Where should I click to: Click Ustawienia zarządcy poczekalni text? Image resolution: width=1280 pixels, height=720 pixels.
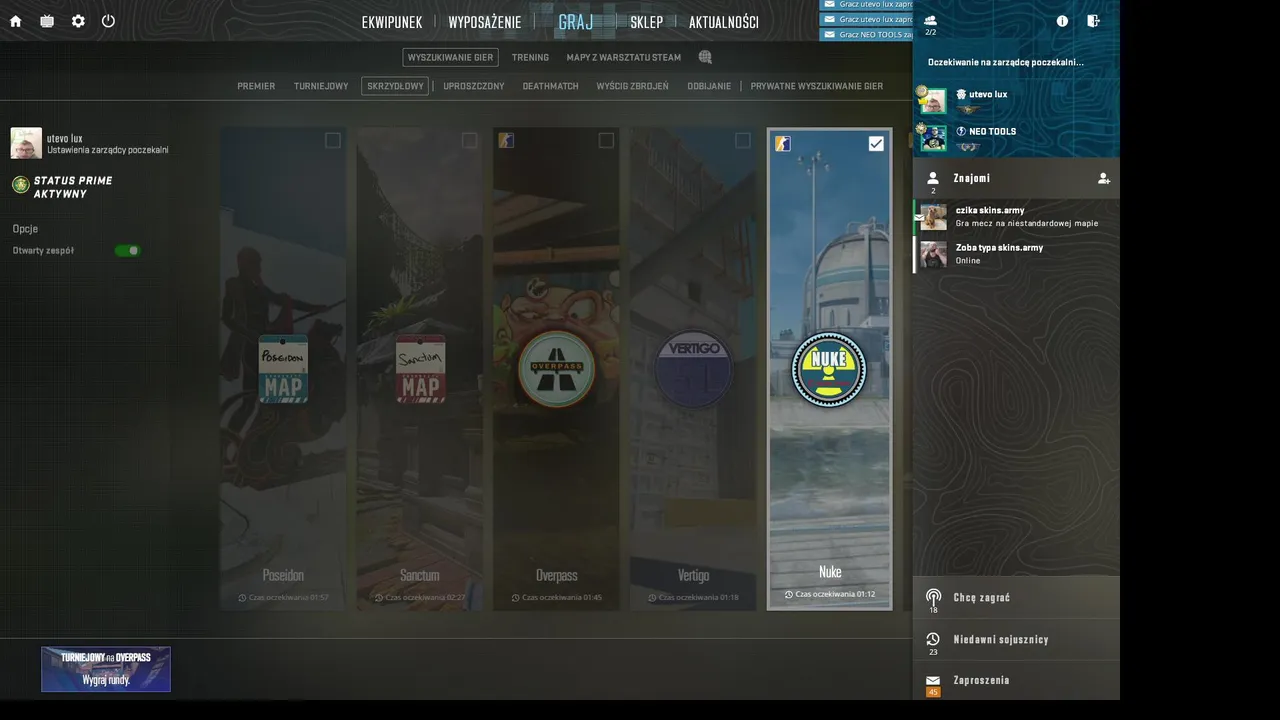(108, 150)
